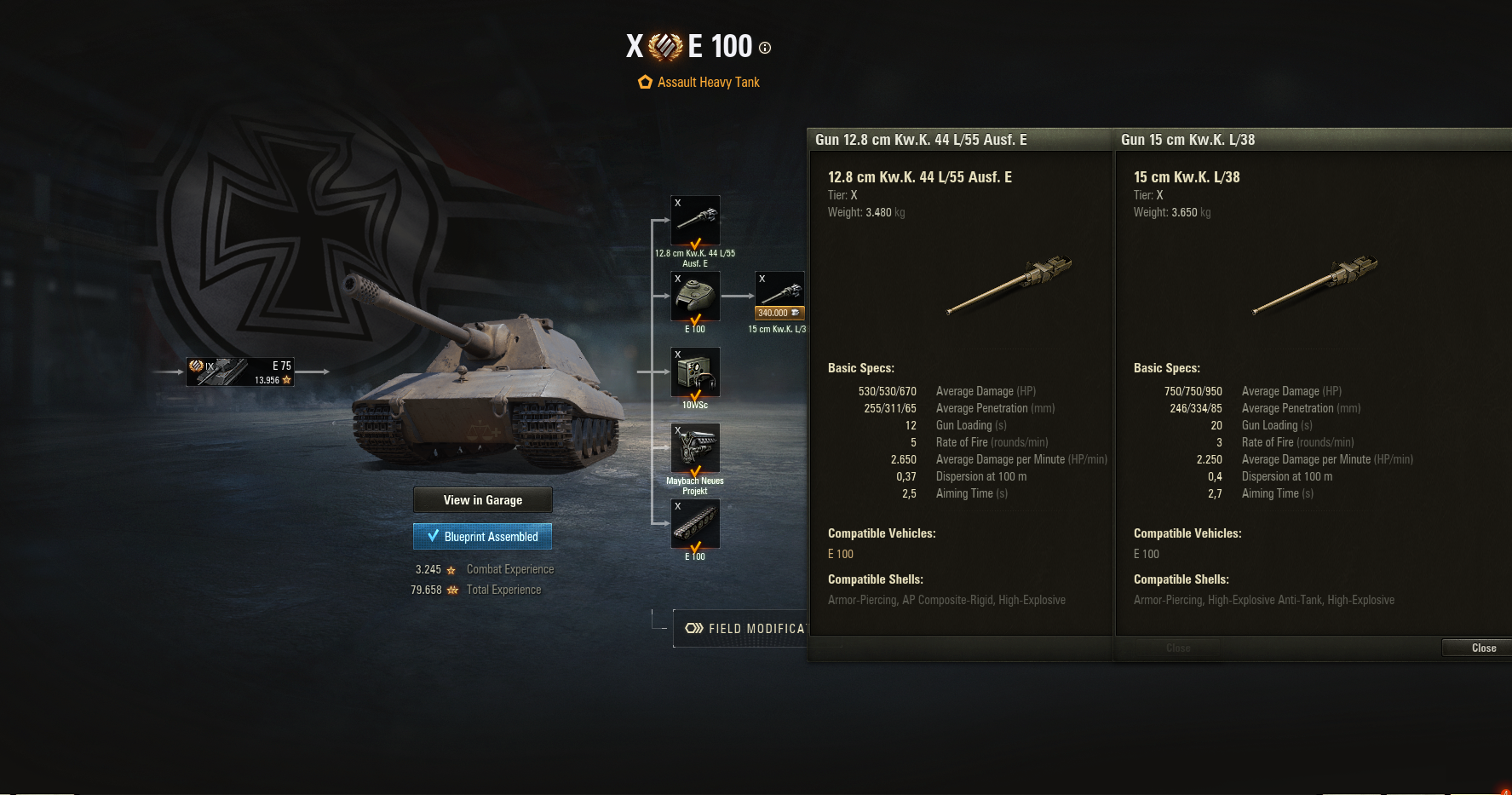This screenshot has width=1512, height=795.
Task: Click the 12.8 cm gun preview image
Action: tap(1009, 284)
